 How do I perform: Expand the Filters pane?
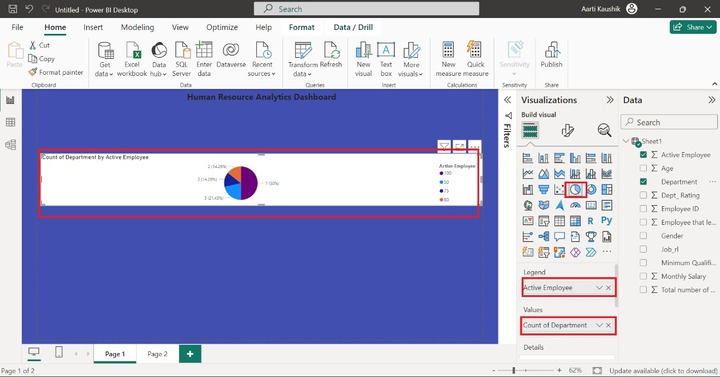point(507,100)
